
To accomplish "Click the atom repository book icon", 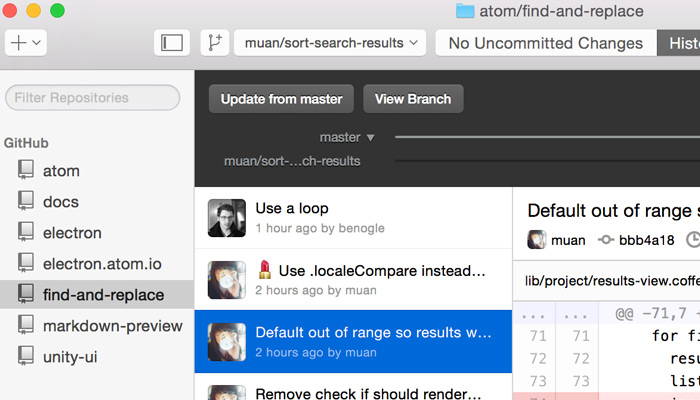I will pyautogui.click(x=26, y=170).
